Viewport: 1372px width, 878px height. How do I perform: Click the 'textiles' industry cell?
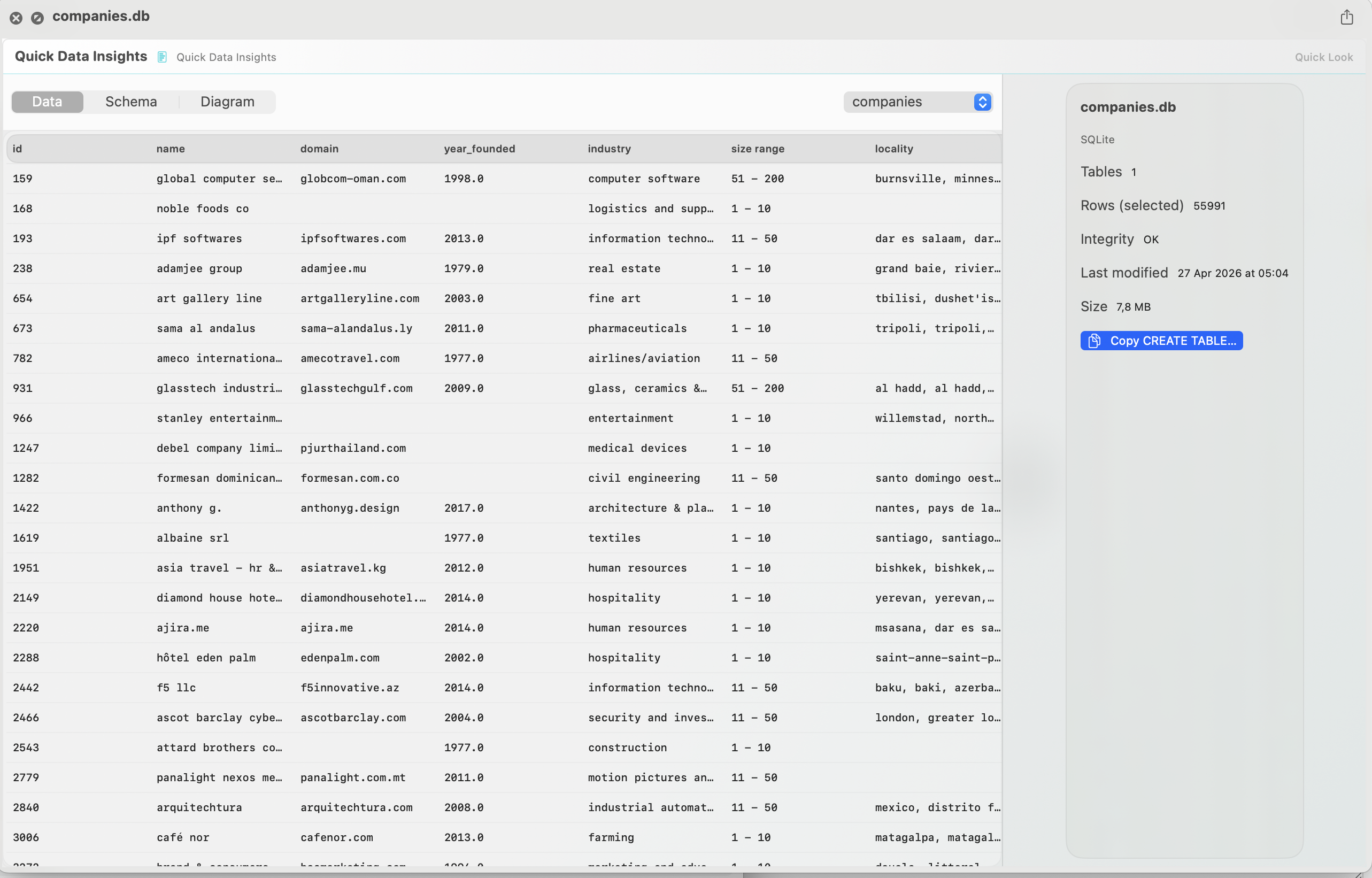[614, 538]
